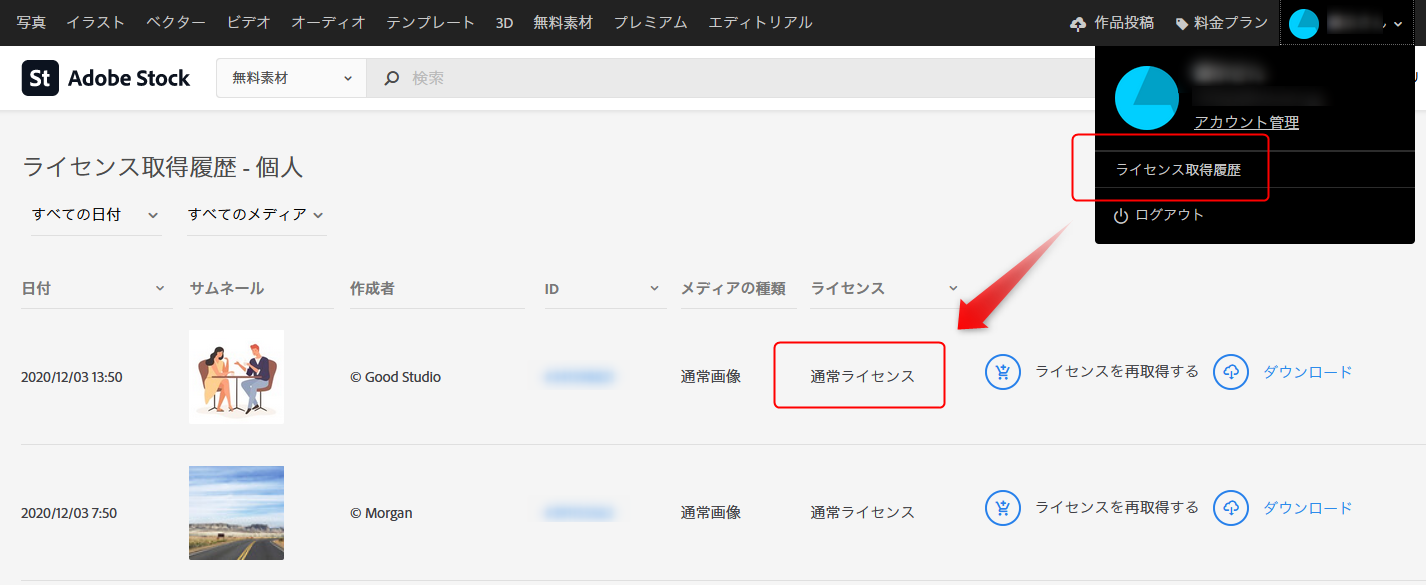Sort by the ライセンス column header
Screen dimensions: 1426x585
pos(885,288)
